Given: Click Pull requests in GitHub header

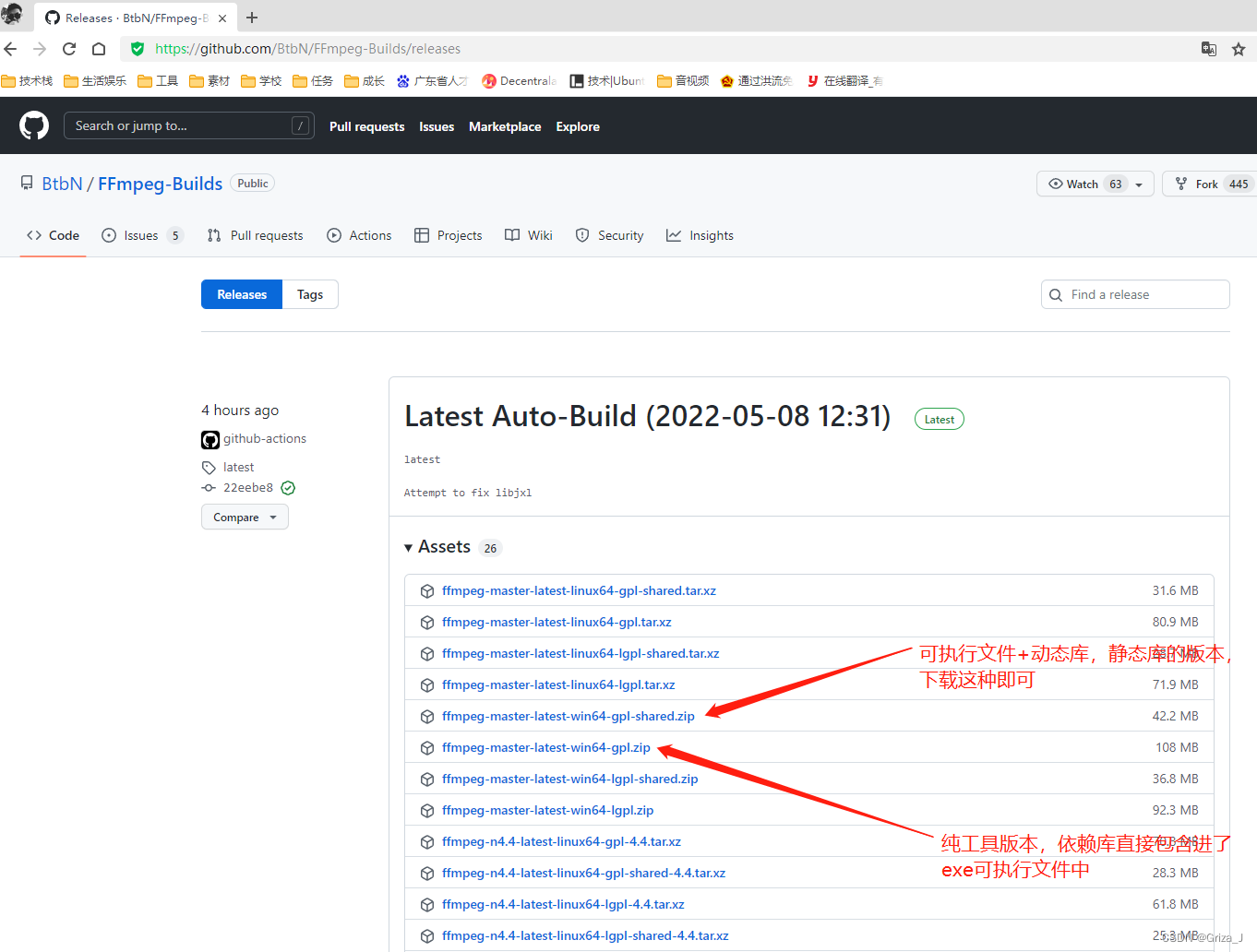Looking at the screenshot, I should (x=367, y=126).
